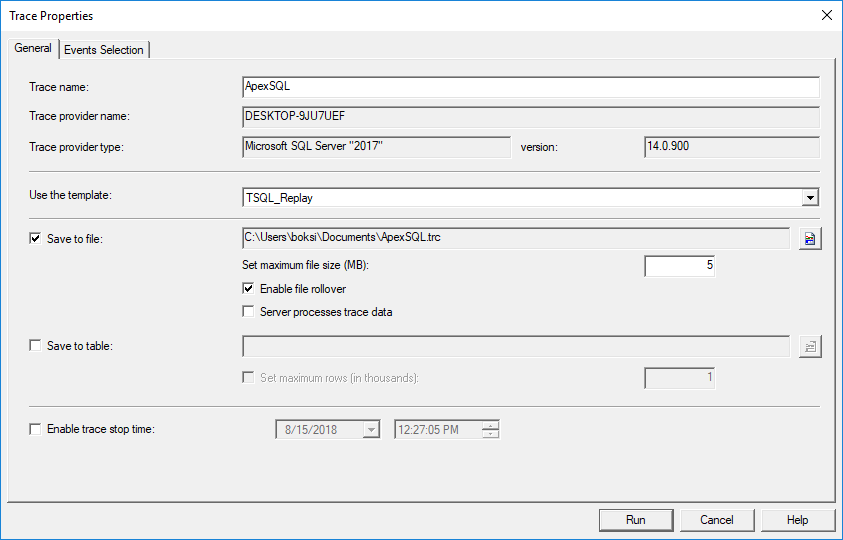Viewport: 843px width, 540px height.
Task: Click the maximum rows value field showing 1
Action: coord(680,378)
